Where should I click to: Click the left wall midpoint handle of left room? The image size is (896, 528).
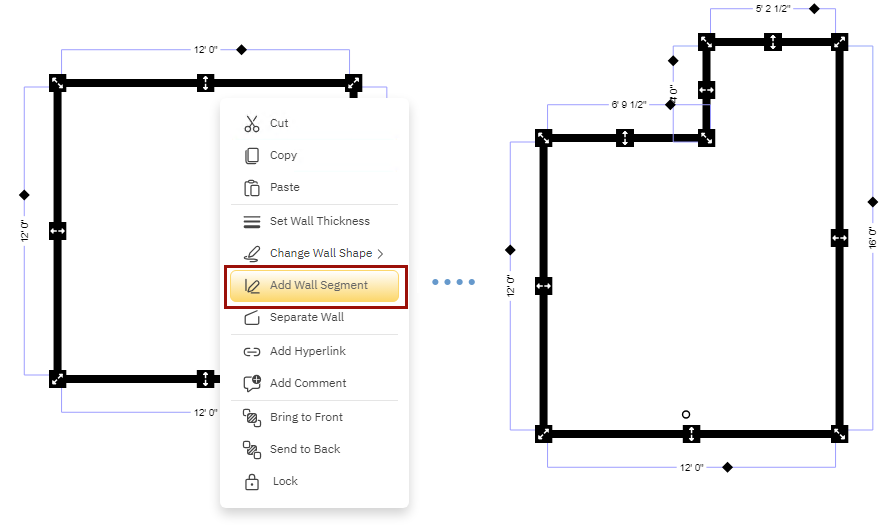click(x=58, y=231)
